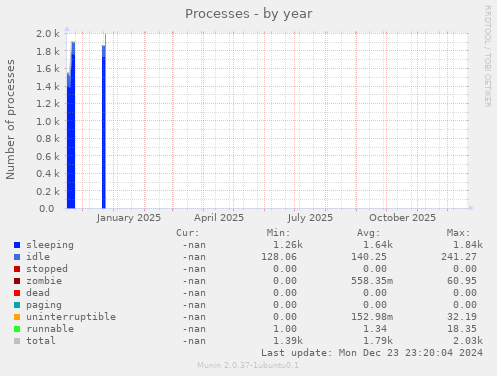This screenshot has height=376, width=497.
Task: Click the 'uninterruptible' legend label
Action: point(71,317)
